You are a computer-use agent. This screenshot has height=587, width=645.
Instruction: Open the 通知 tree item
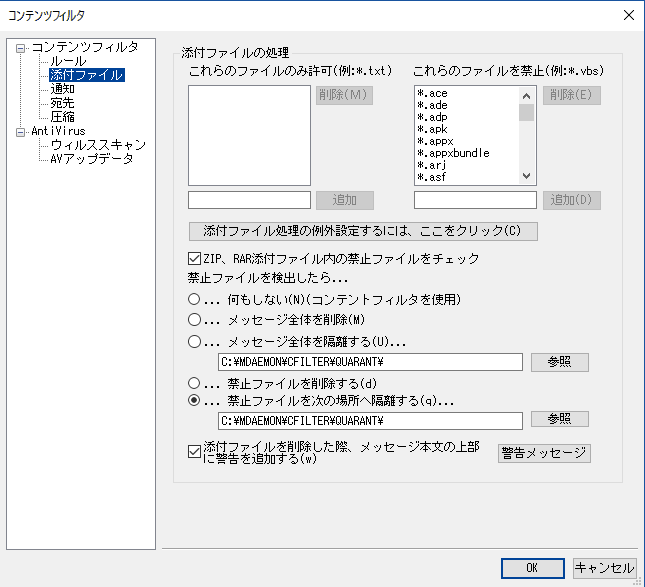(x=62, y=89)
